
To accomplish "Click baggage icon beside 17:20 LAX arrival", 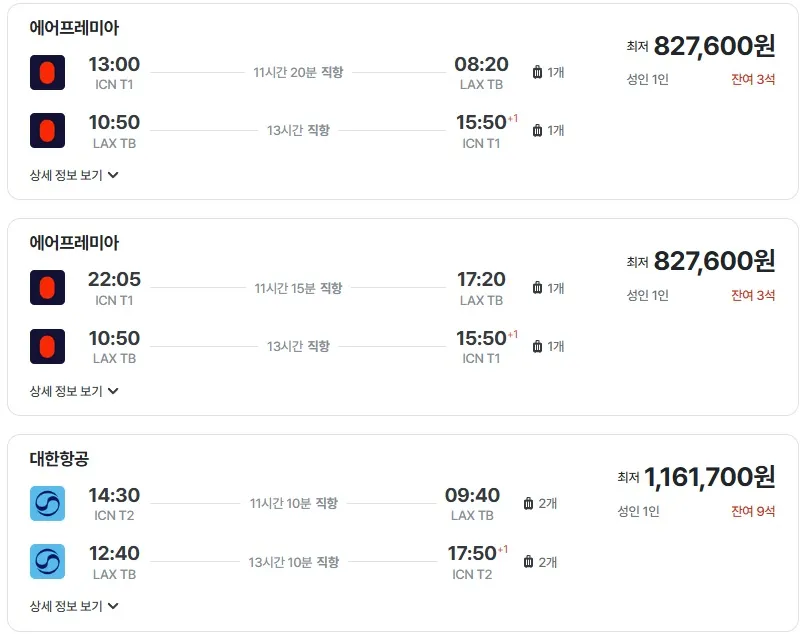I will click(x=537, y=288).
